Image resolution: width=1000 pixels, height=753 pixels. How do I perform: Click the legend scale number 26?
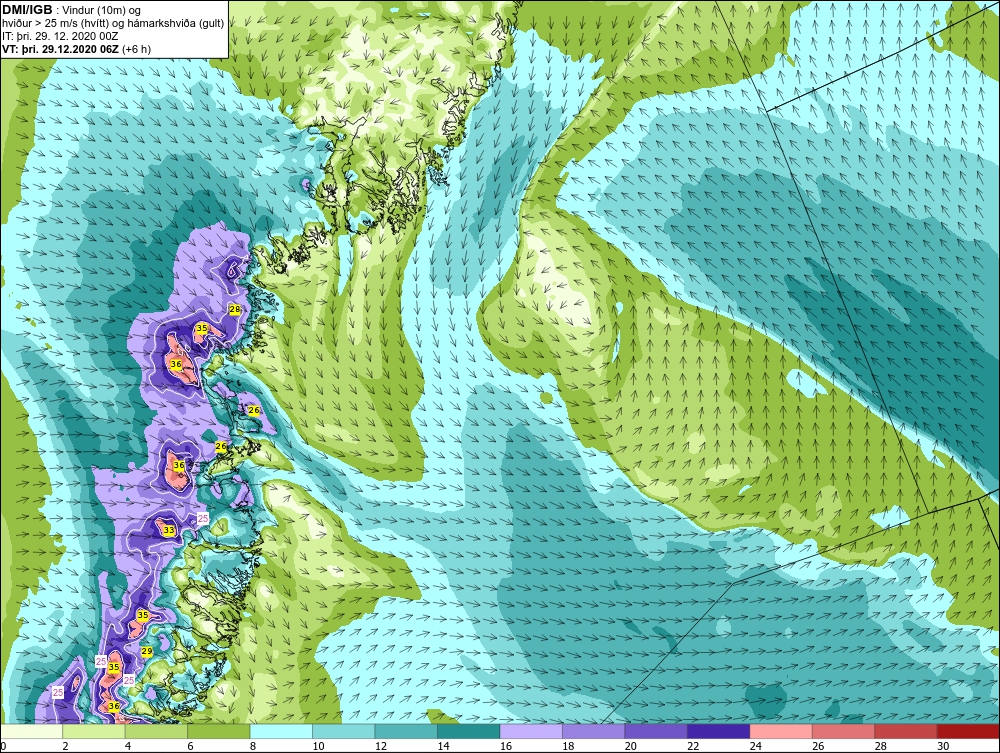[818, 746]
